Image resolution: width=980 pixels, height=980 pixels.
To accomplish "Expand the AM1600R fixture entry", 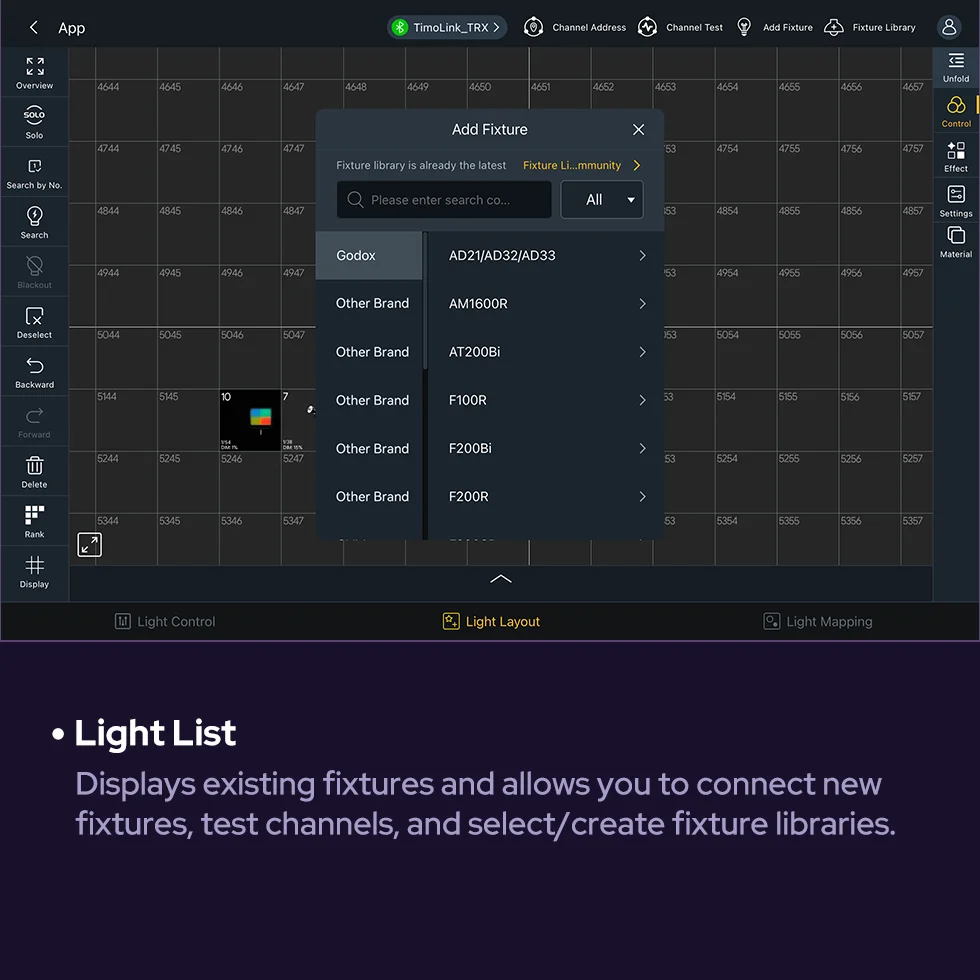I will pos(546,304).
